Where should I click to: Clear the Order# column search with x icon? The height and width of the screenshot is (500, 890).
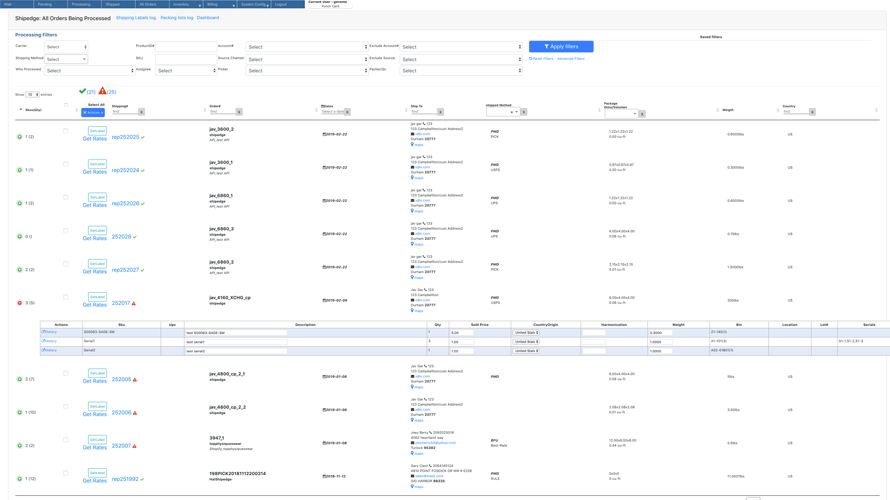tap(239, 112)
